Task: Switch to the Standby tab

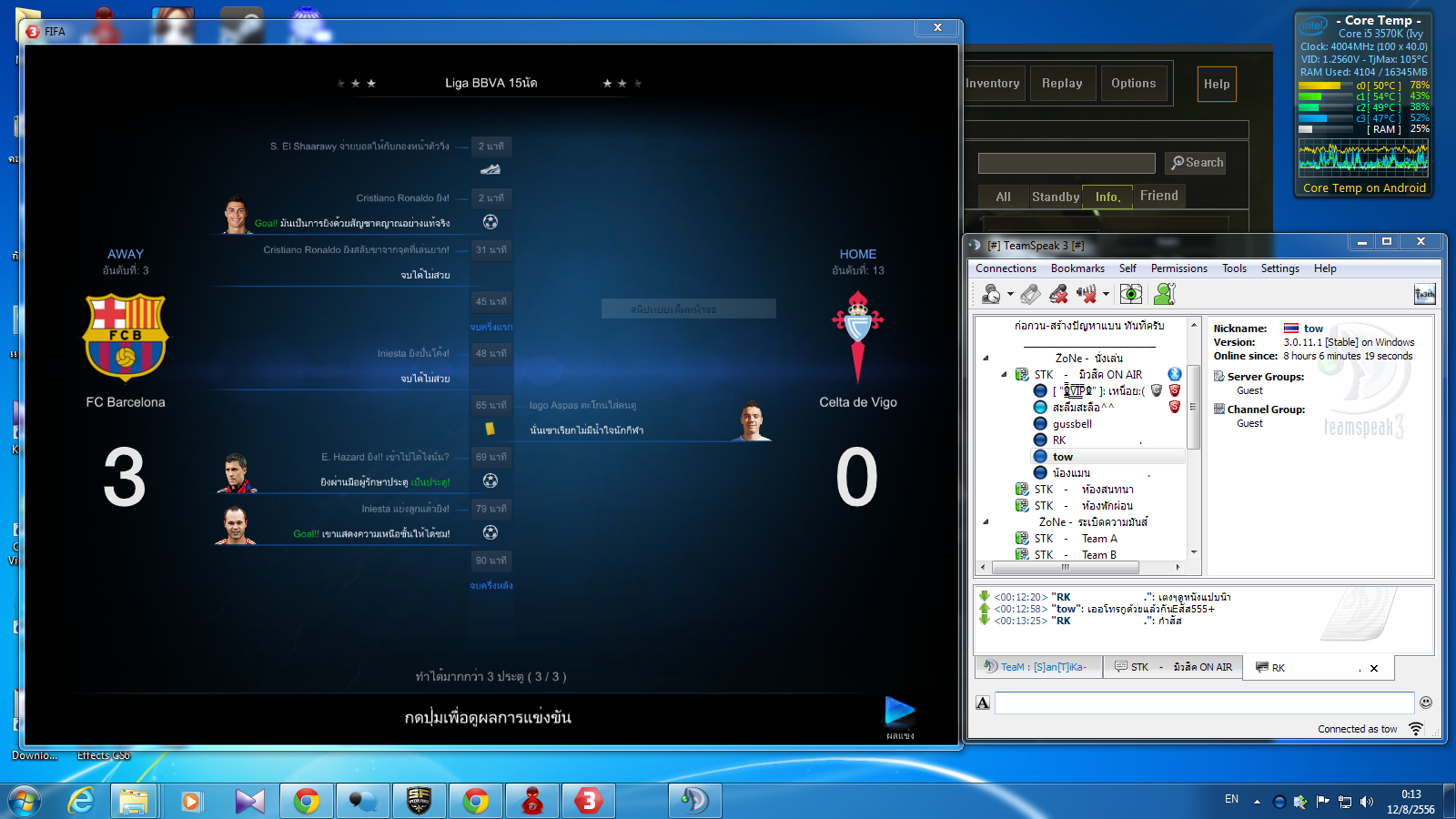Action: [x=1056, y=197]
